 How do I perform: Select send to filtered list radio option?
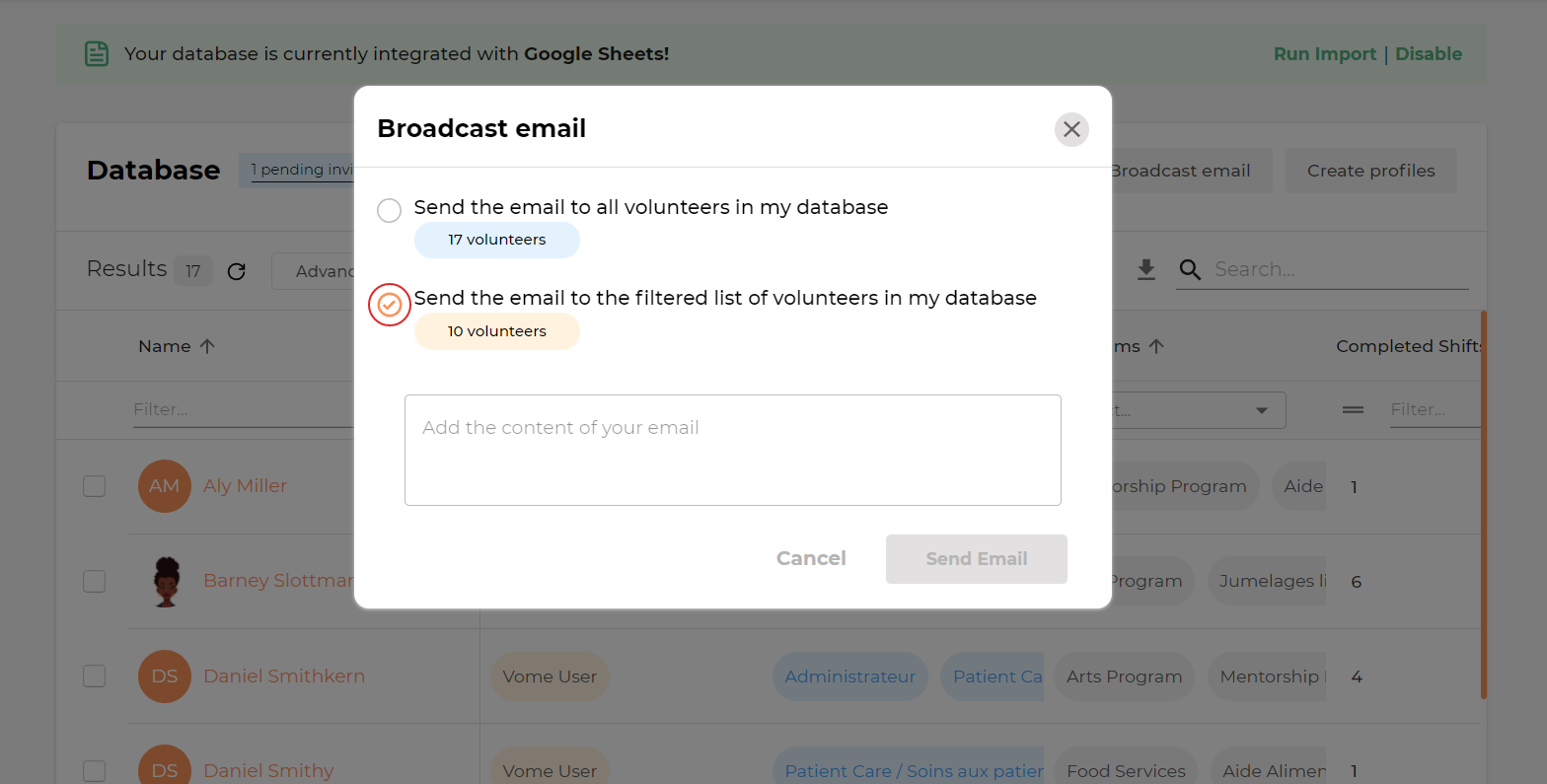click(x=390, y=305)
